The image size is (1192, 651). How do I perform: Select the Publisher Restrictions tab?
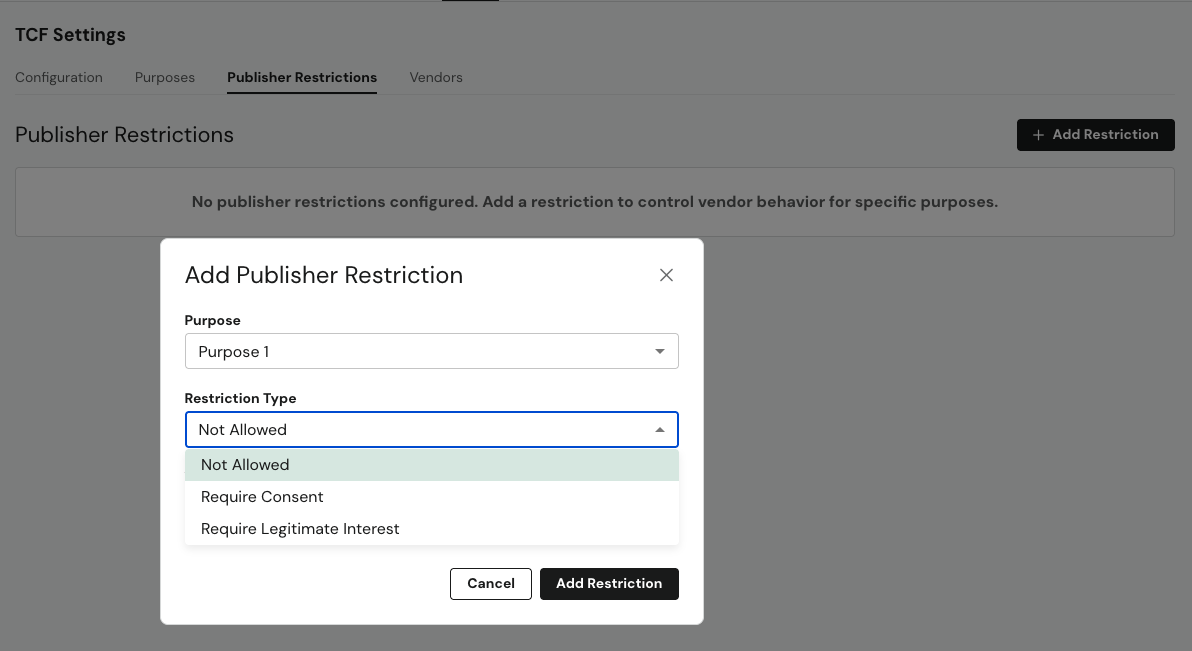tap(302, 78)
